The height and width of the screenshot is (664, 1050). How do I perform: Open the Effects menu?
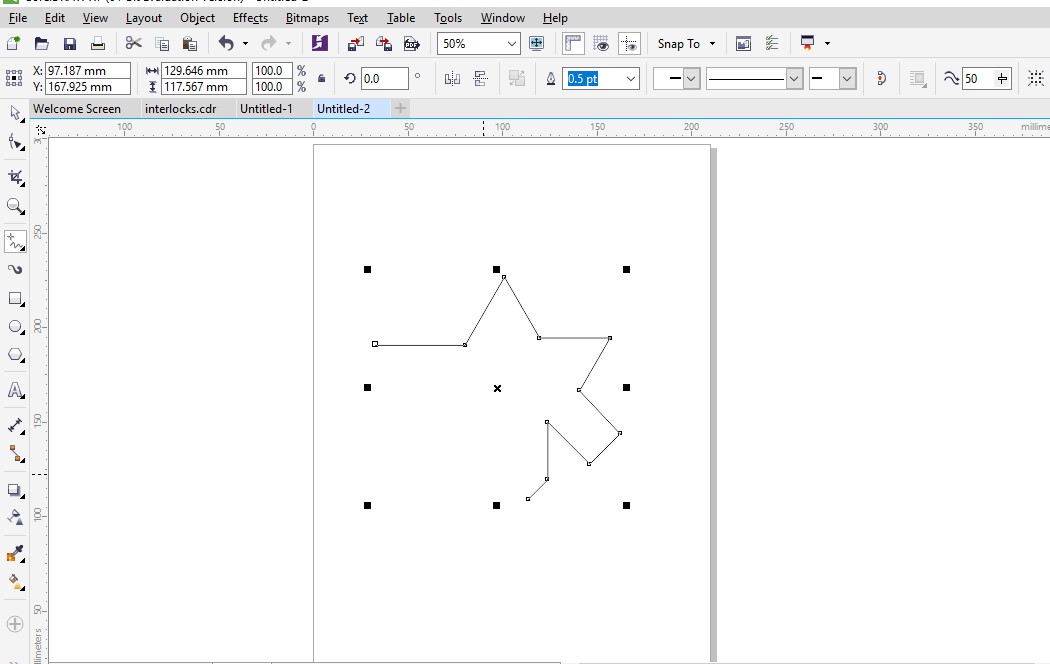coord(250,18)
